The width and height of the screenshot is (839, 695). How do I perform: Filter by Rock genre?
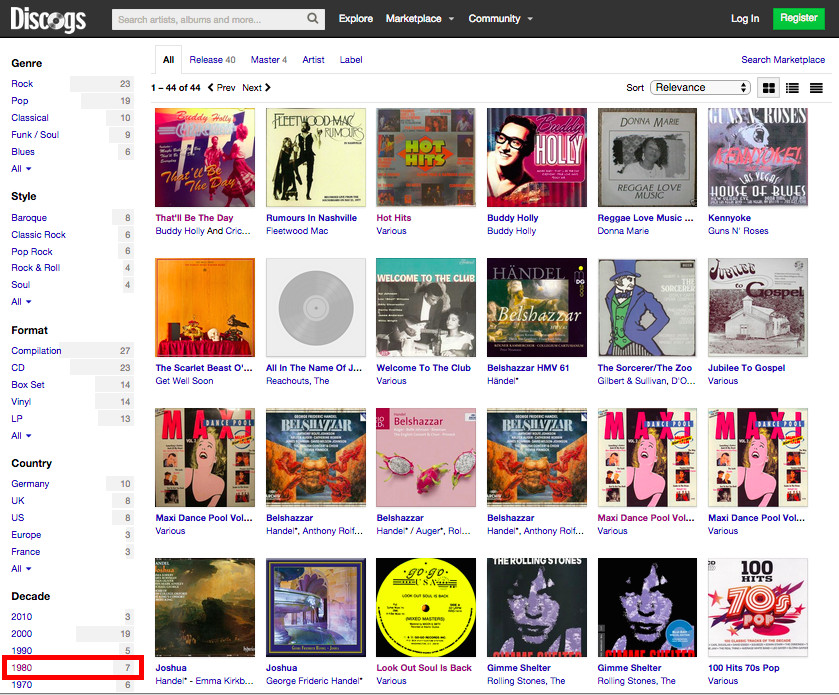pos(22,84)
